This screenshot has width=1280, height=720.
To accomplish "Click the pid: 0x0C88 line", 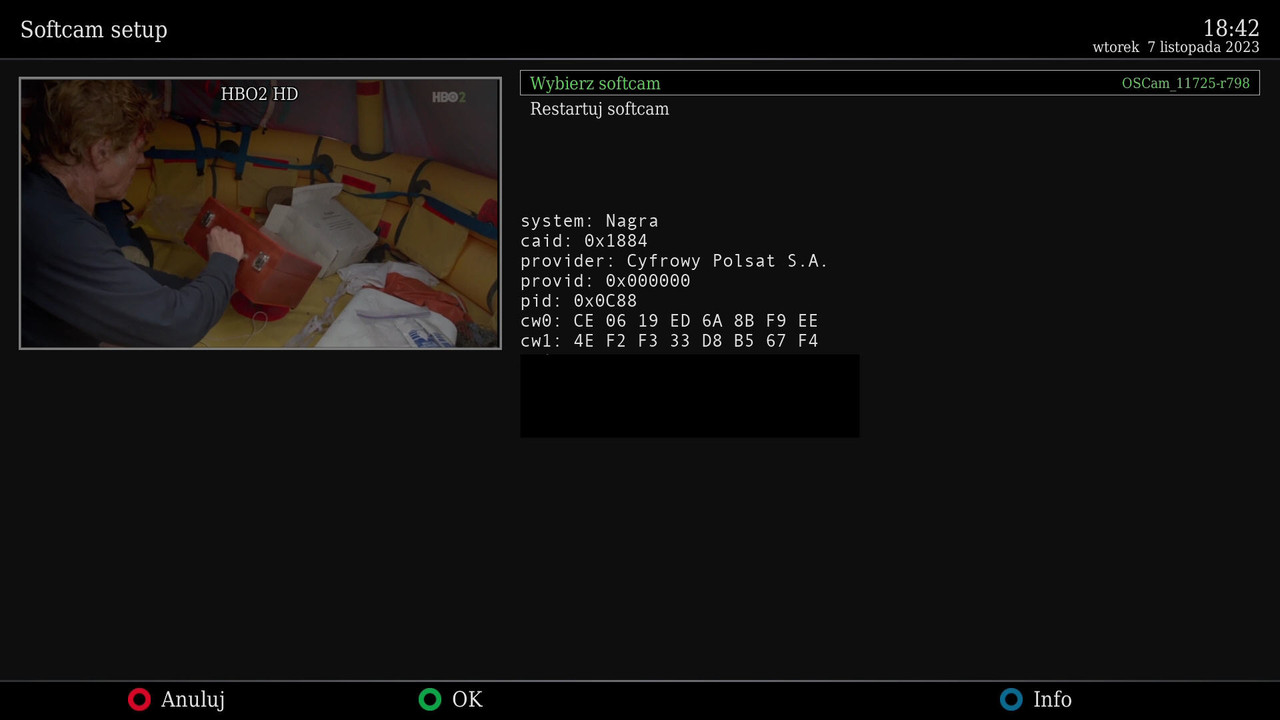I will tap(578, 301).
